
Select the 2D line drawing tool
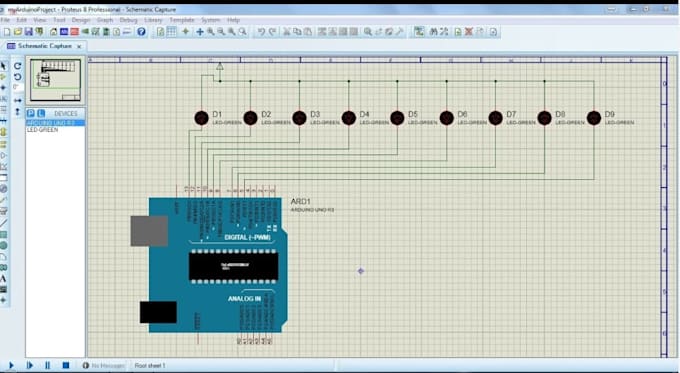click(3, 223)
